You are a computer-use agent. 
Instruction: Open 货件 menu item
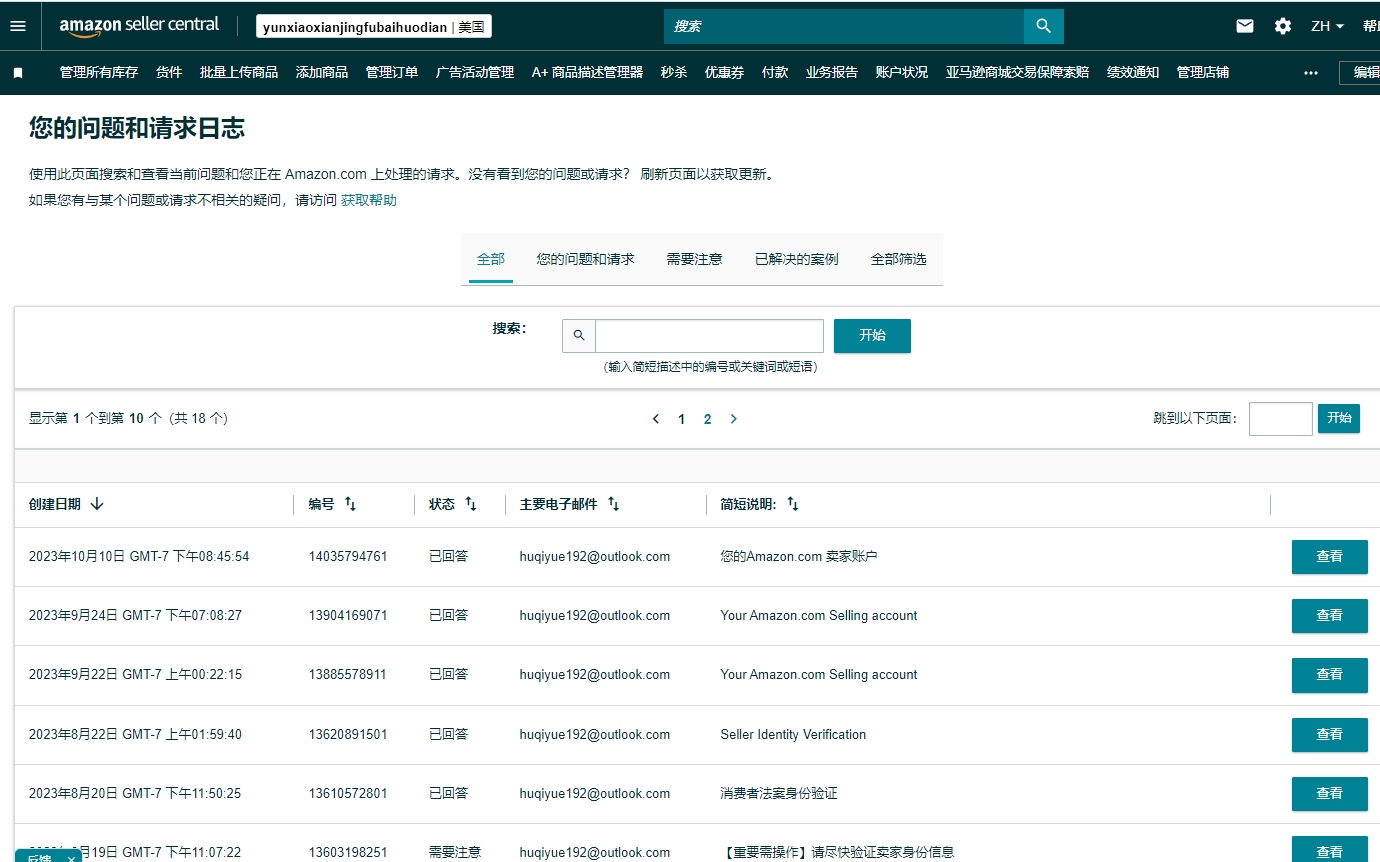(x=169, y=72)
